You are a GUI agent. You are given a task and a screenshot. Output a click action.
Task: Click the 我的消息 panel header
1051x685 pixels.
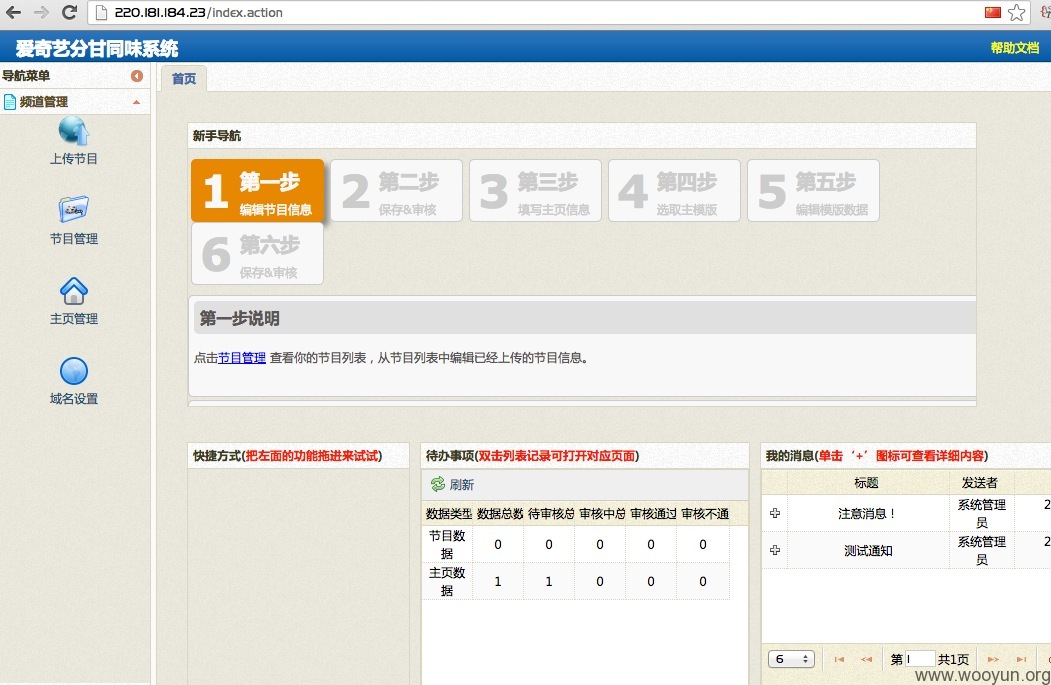tap(906, 456)
